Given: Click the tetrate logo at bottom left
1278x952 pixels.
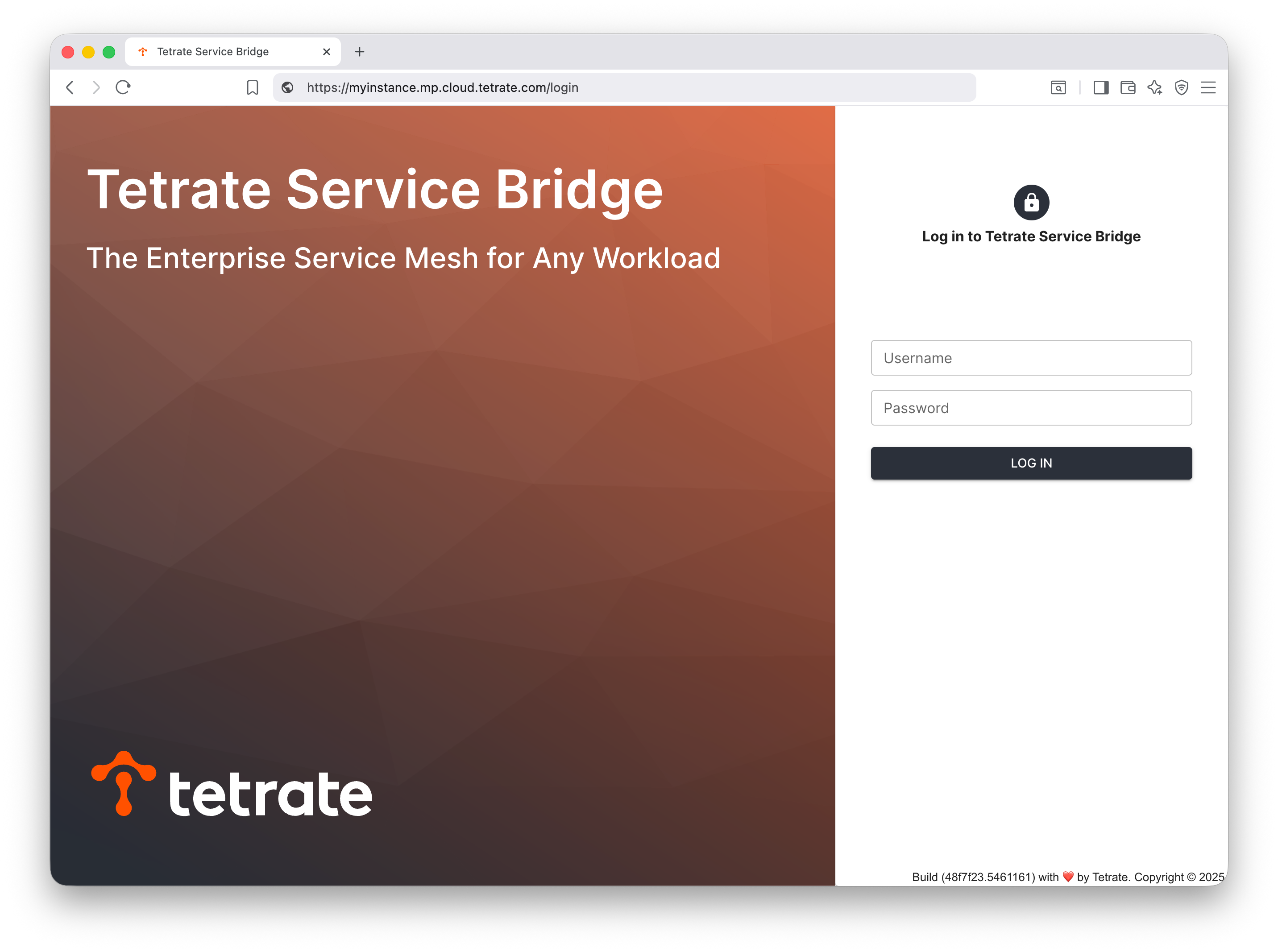Looking at the screenshot, I should click(232, 785).
